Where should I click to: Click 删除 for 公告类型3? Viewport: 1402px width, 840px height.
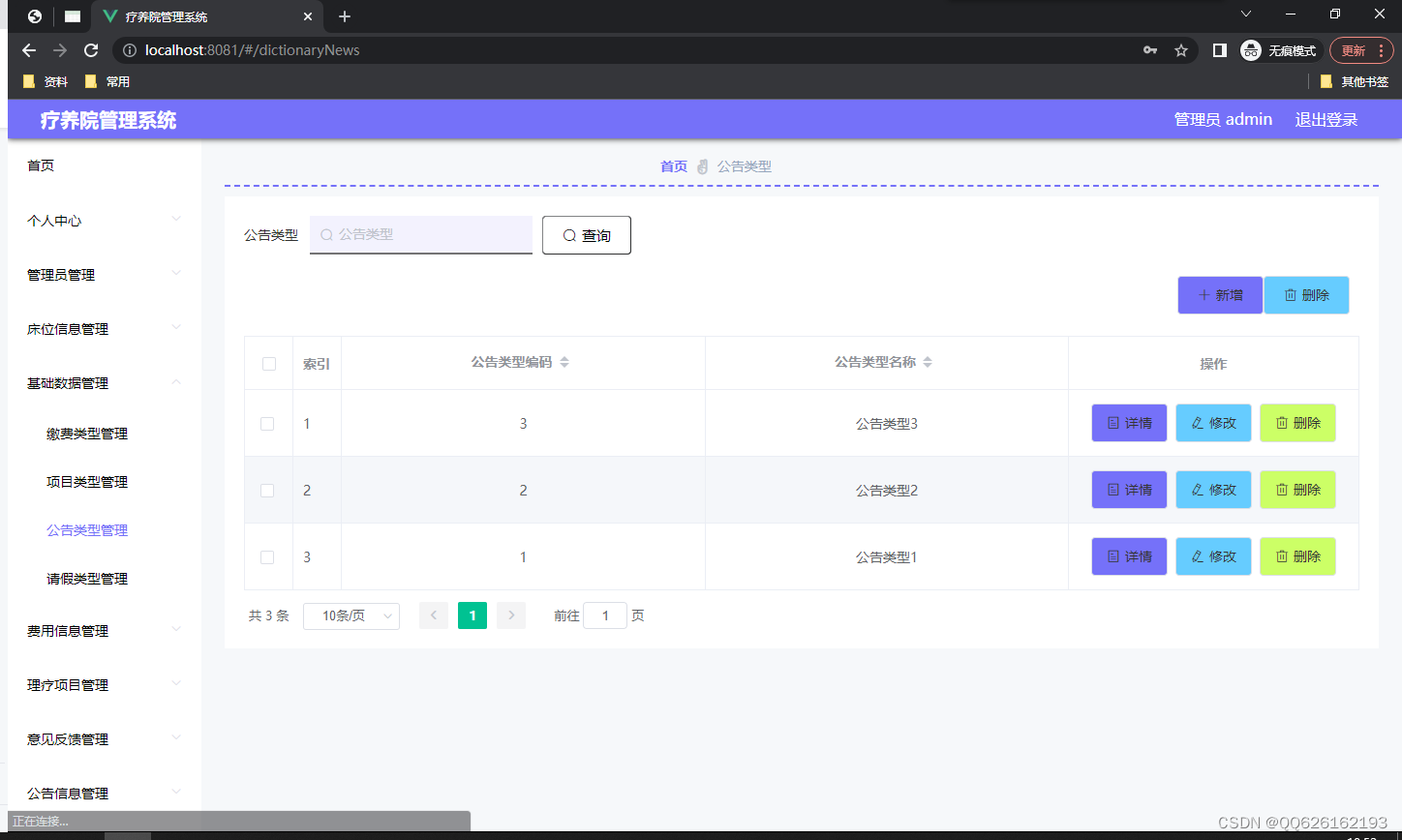pos(1297,423)
